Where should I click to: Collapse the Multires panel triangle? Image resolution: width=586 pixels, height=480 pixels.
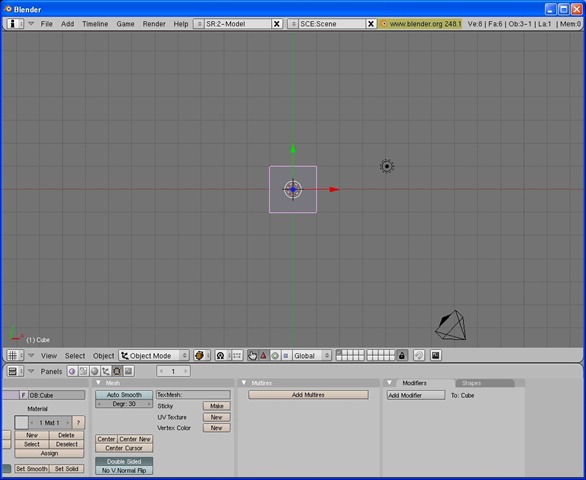click(x=244, y=383)
